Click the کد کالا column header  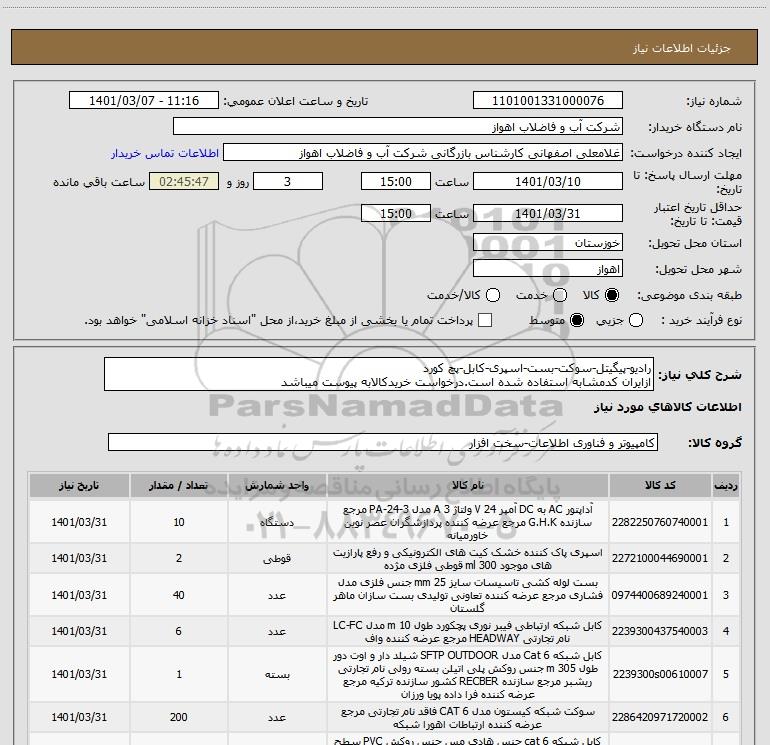tap(660, 485)
